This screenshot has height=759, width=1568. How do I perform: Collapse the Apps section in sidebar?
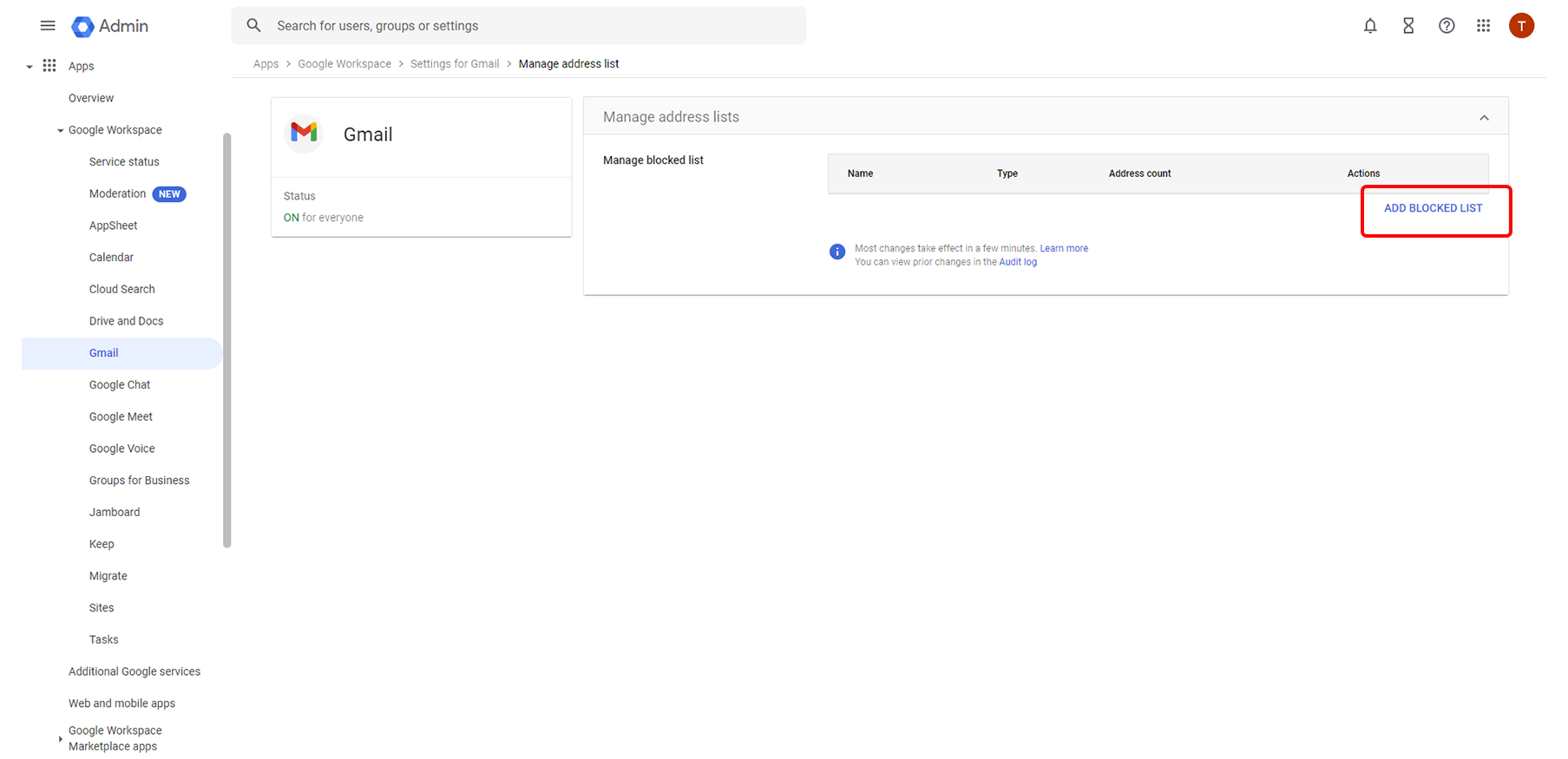(x=30, y=67)
